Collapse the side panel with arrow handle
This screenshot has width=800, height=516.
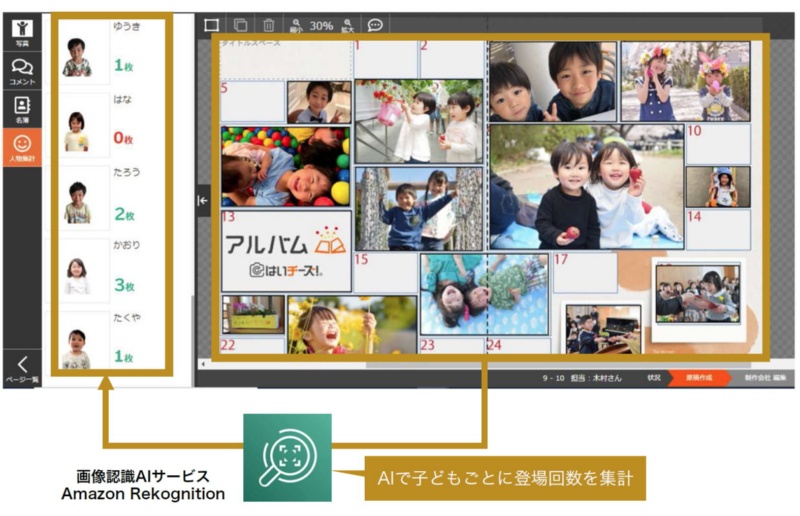click(202, 200)
